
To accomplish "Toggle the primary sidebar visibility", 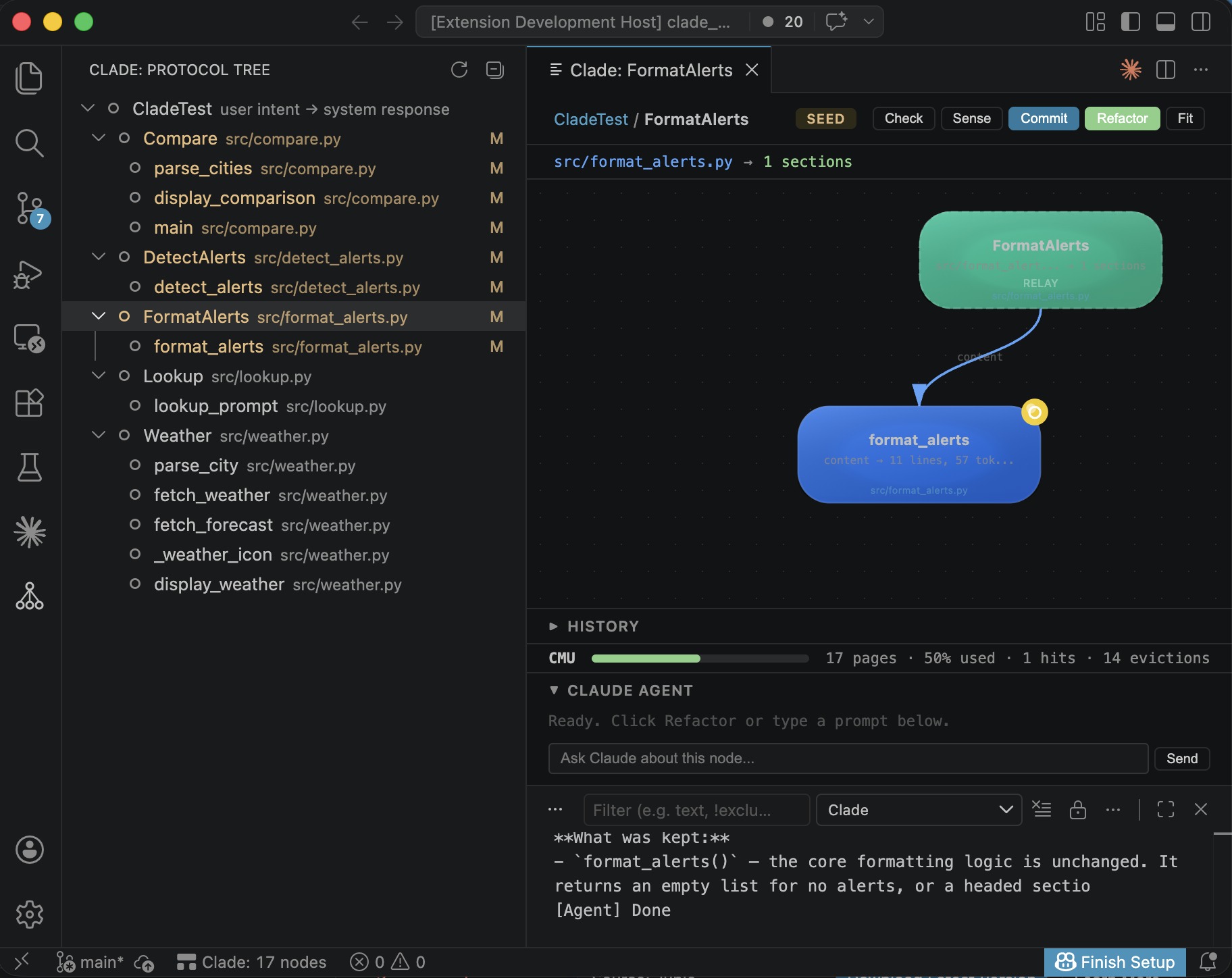I will click(1131, 22).
